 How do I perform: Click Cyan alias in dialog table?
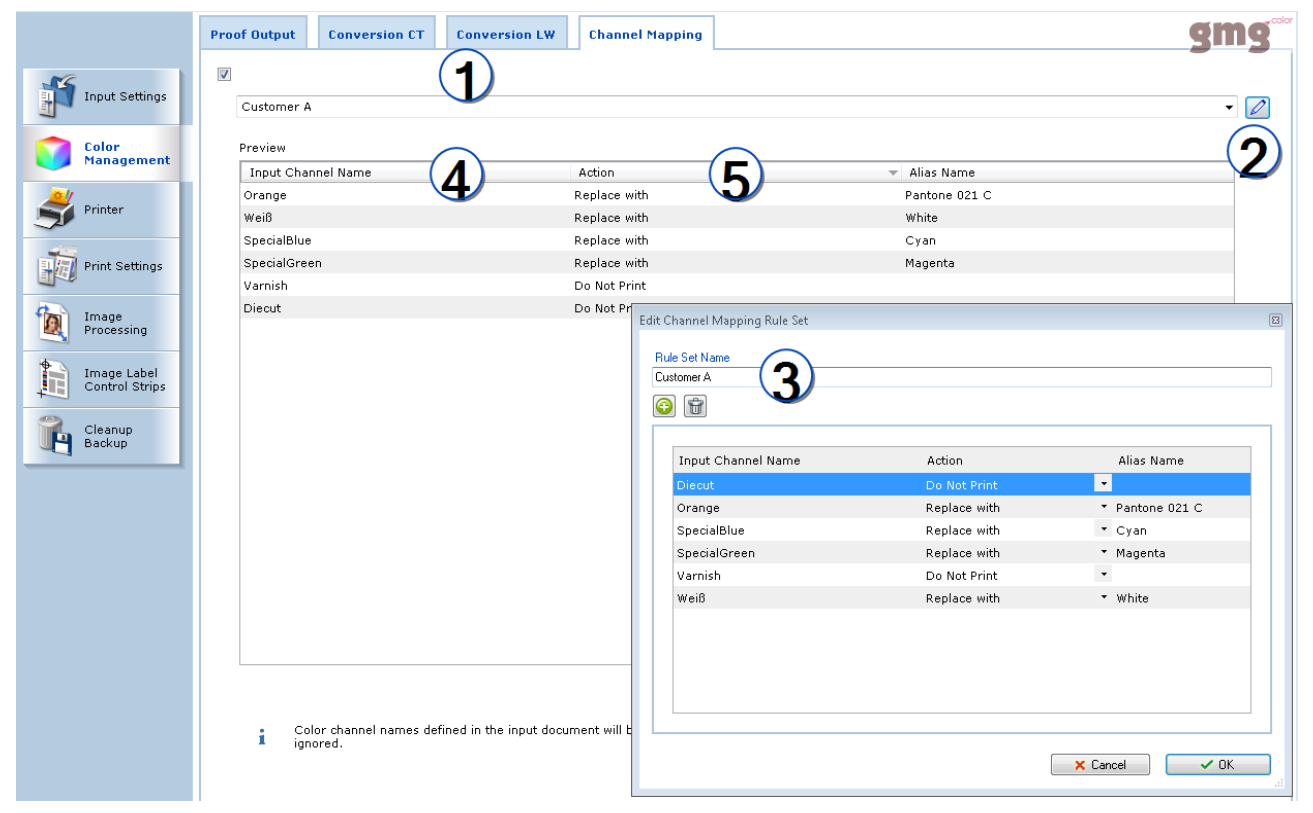[x=1131, y=530]
